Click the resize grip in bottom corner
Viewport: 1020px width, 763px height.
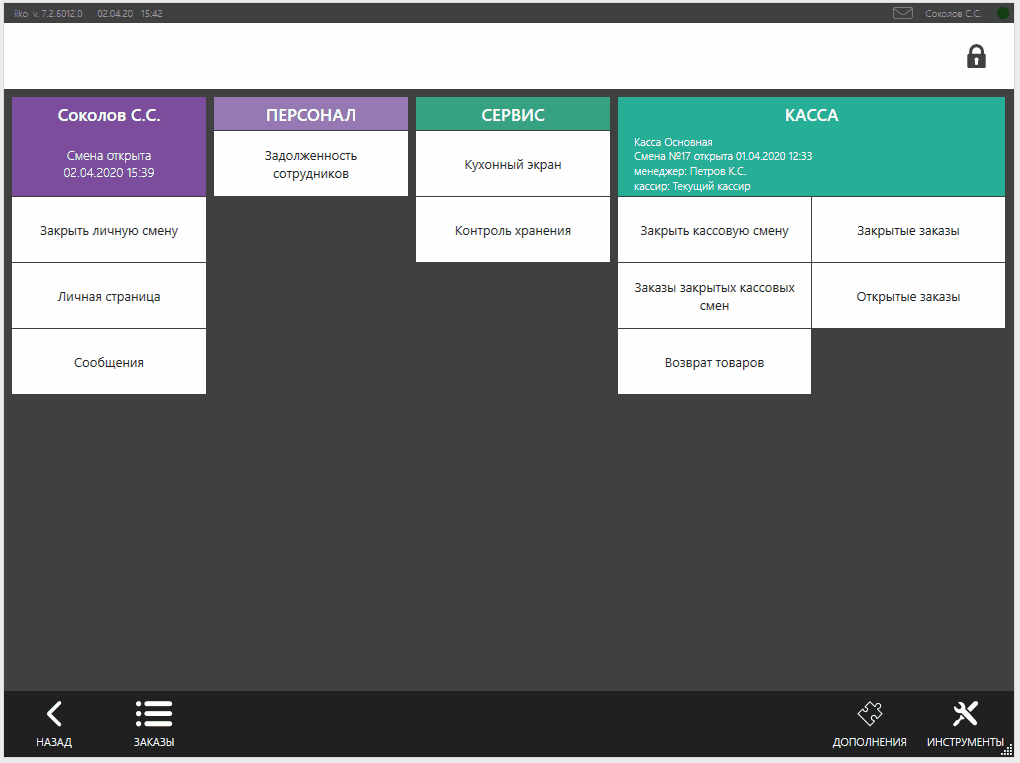[1007, 751]
